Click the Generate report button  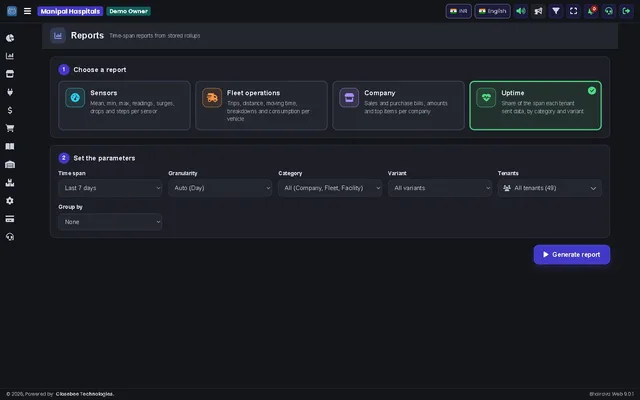coord(572,255)
